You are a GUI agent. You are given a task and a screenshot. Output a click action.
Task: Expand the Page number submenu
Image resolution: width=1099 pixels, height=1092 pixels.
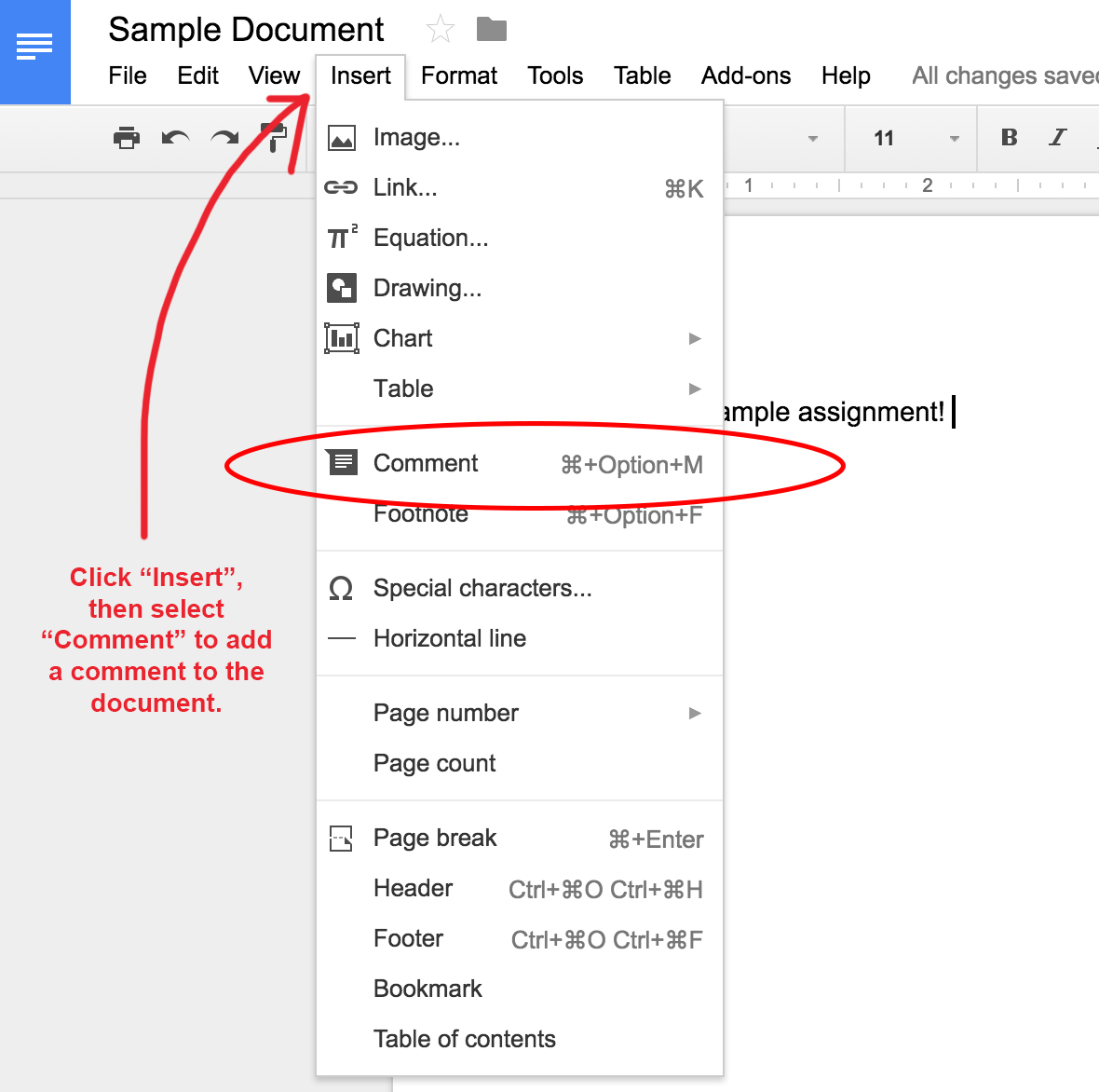[695, 713]
